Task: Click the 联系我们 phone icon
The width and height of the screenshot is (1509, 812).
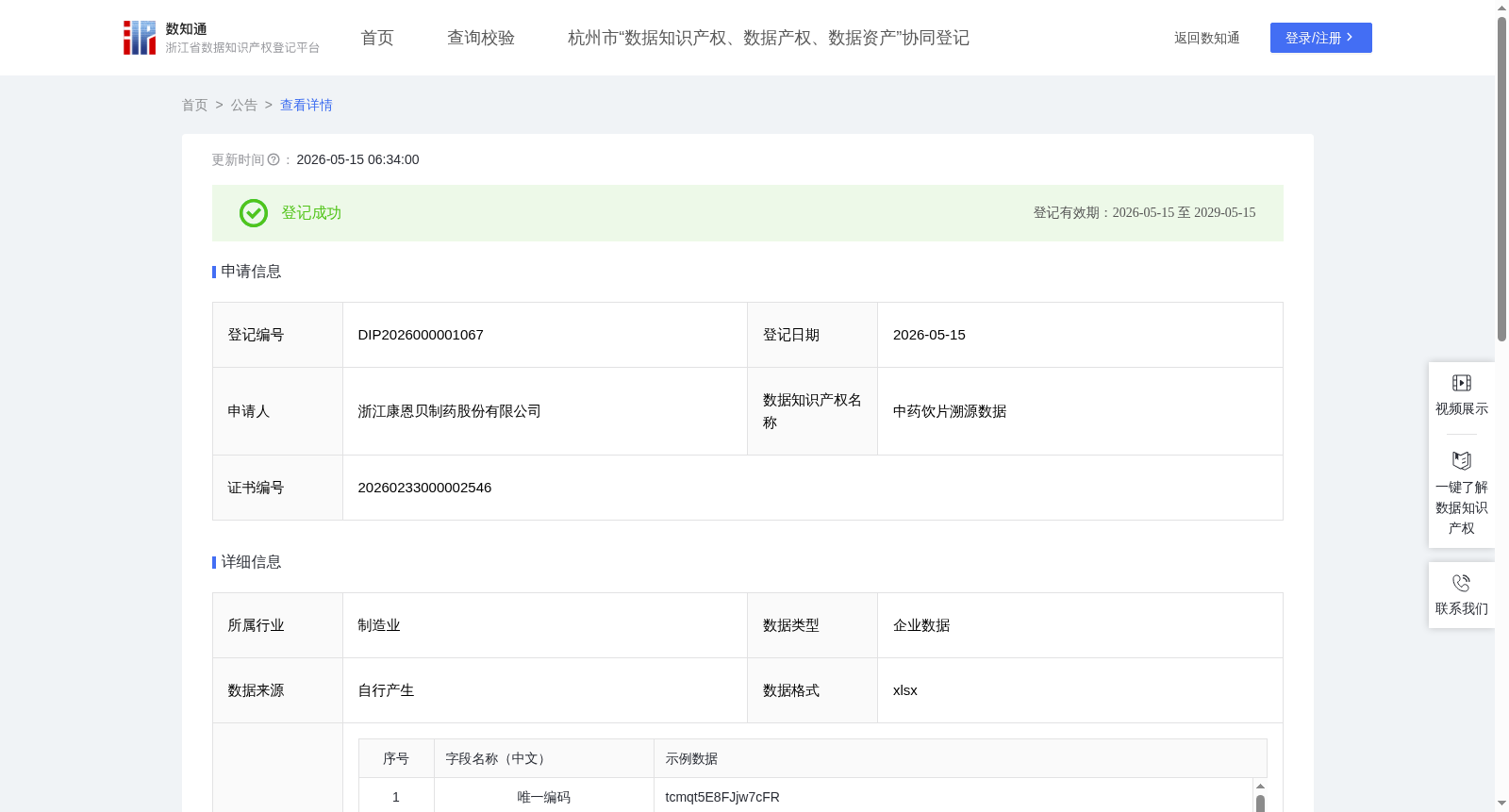Action: (x=1461, y=583)
